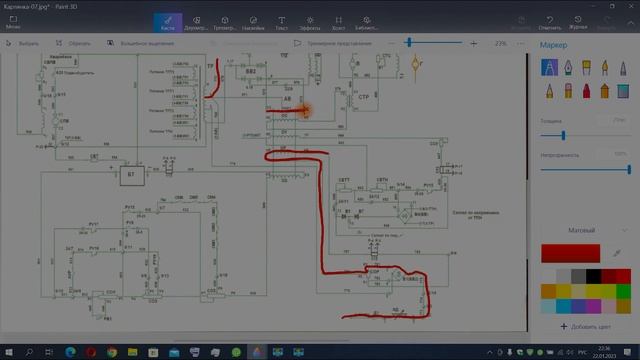Viewport: 640px width, 360px height.
Task: Select the Eraser tool
Action: coord(568,91)
